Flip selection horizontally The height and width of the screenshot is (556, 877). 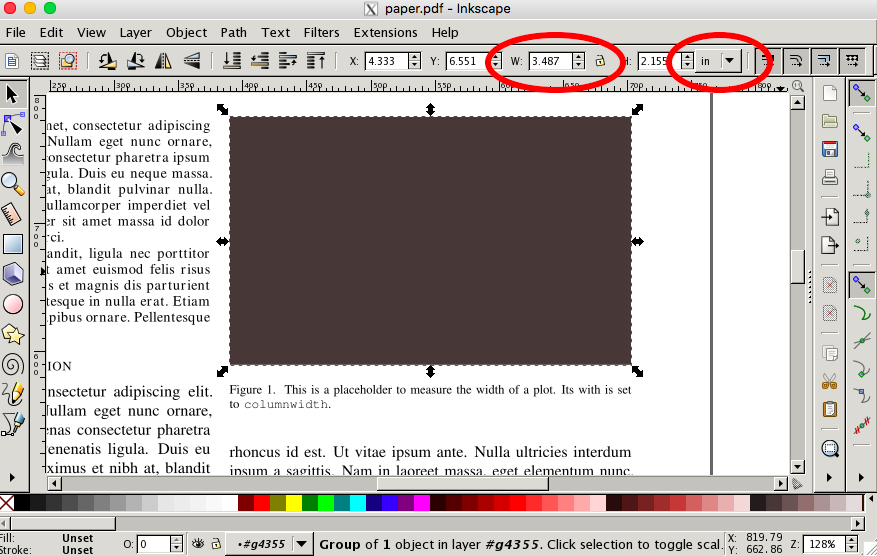163,61
